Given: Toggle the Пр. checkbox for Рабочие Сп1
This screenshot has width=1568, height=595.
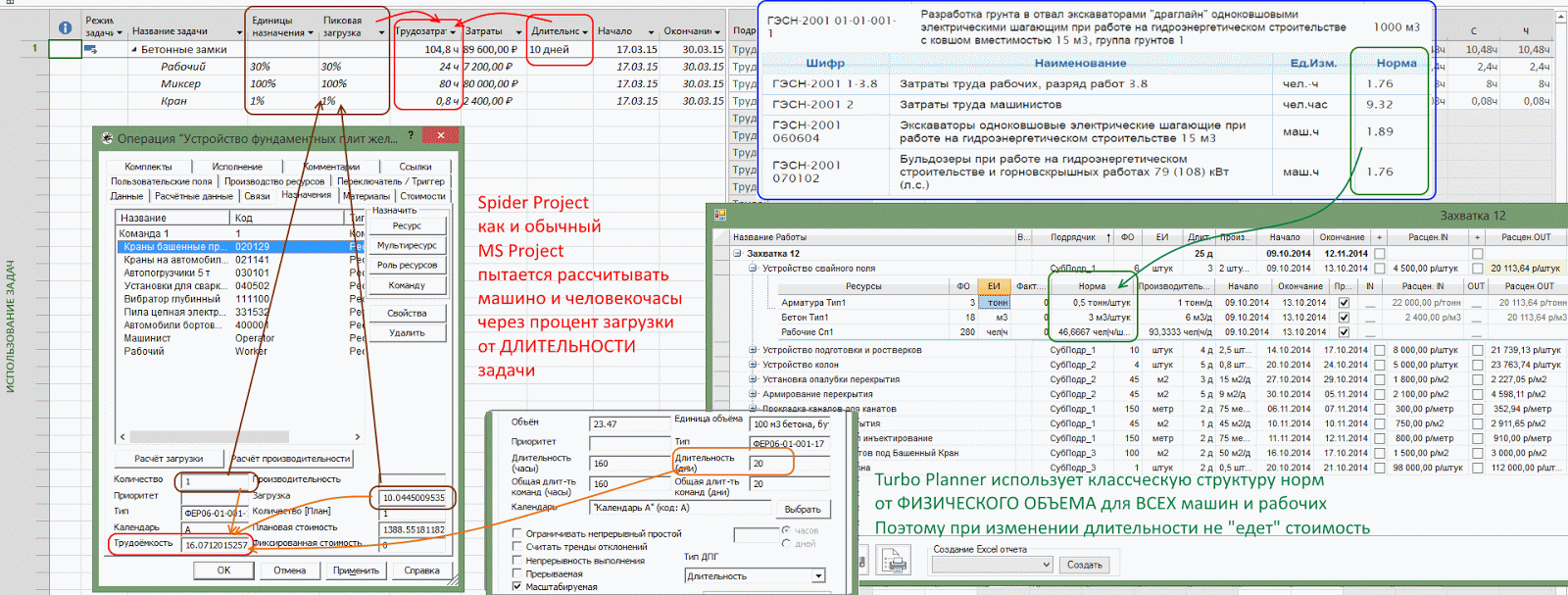Looking at the screenshot, I should pos(1344,332).
